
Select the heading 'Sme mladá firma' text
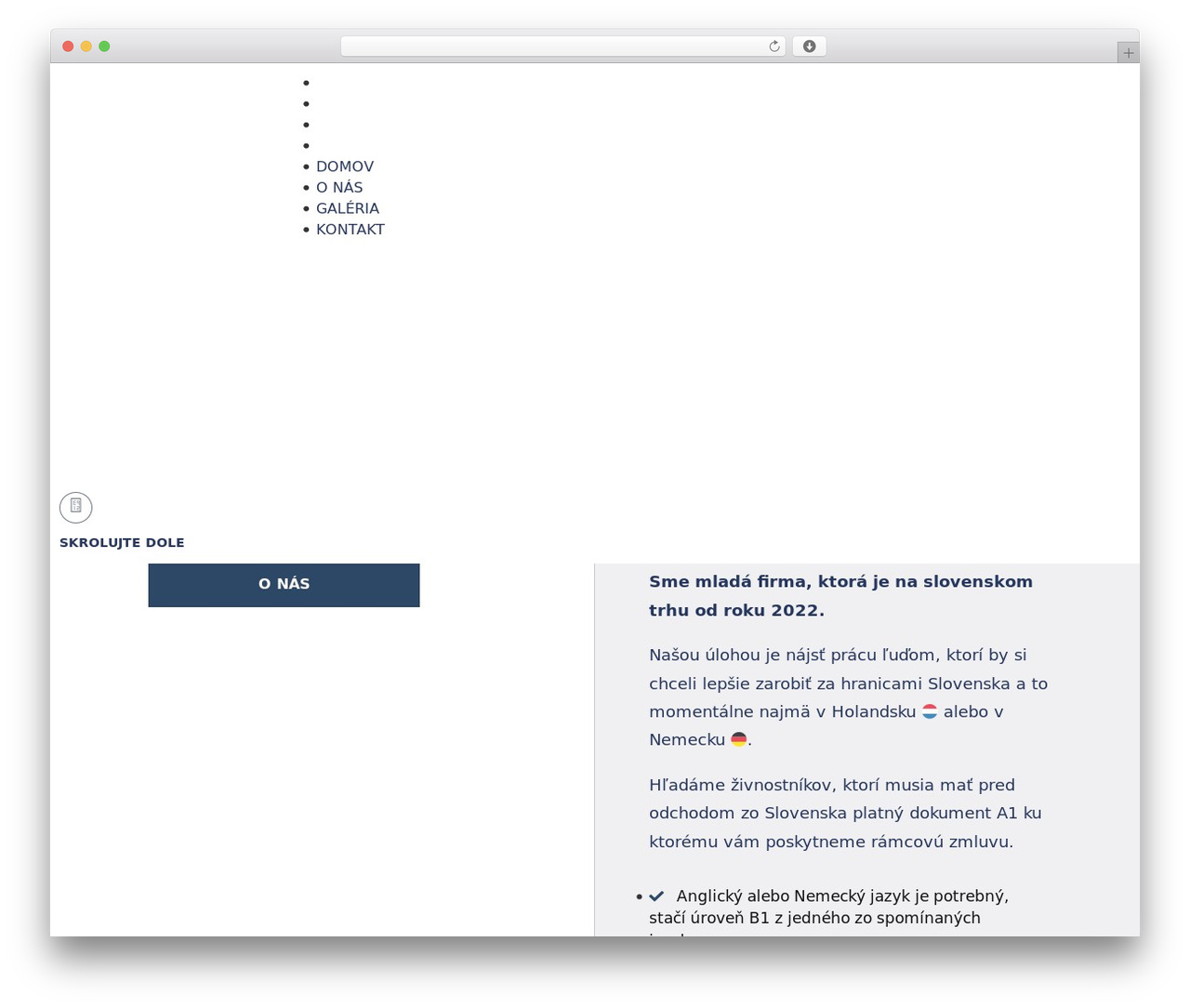point(841,596)
